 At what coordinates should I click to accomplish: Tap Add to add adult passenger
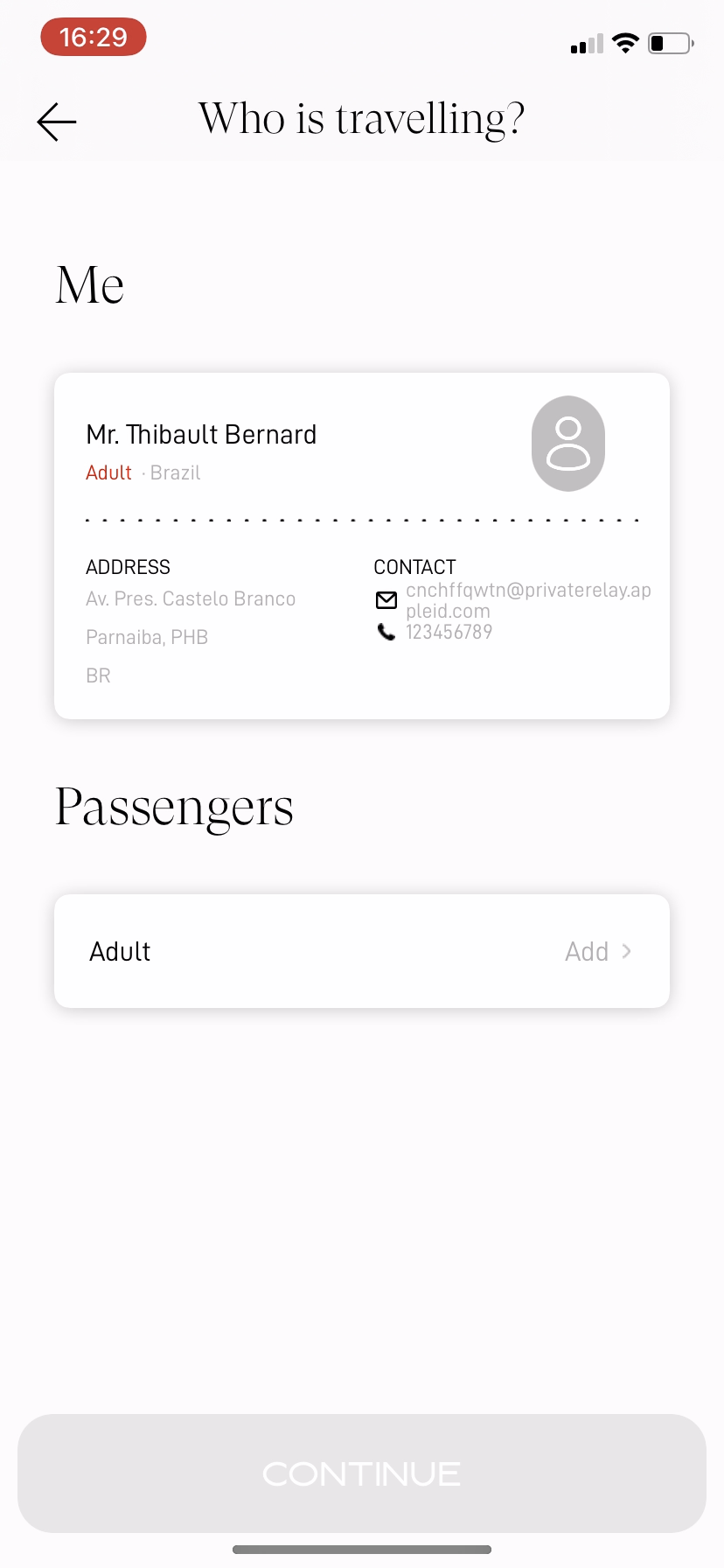587,951
